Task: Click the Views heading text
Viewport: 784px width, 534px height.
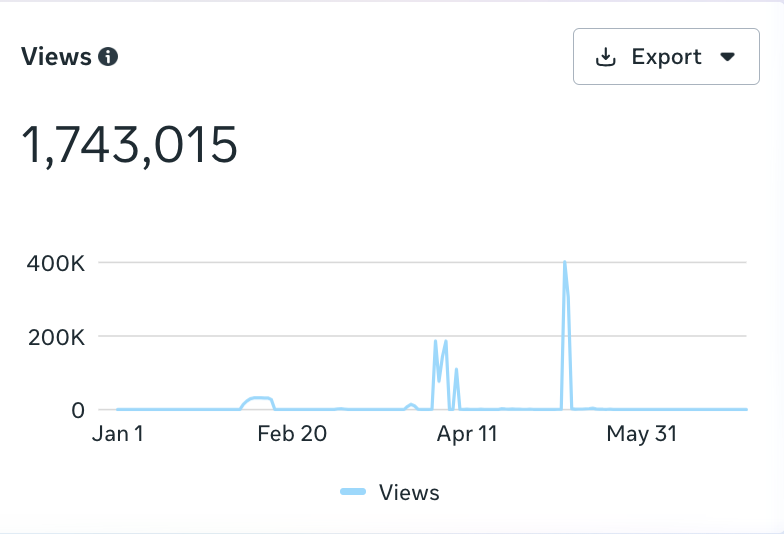Action: pyautogui.click(x=56, y=57)
